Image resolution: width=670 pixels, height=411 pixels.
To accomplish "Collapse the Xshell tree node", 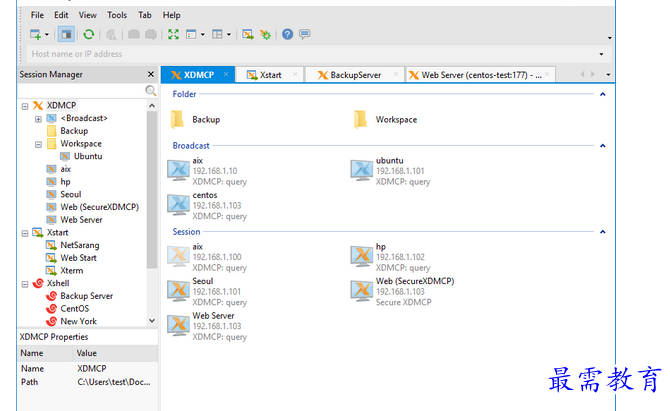I will coord(25,284).
